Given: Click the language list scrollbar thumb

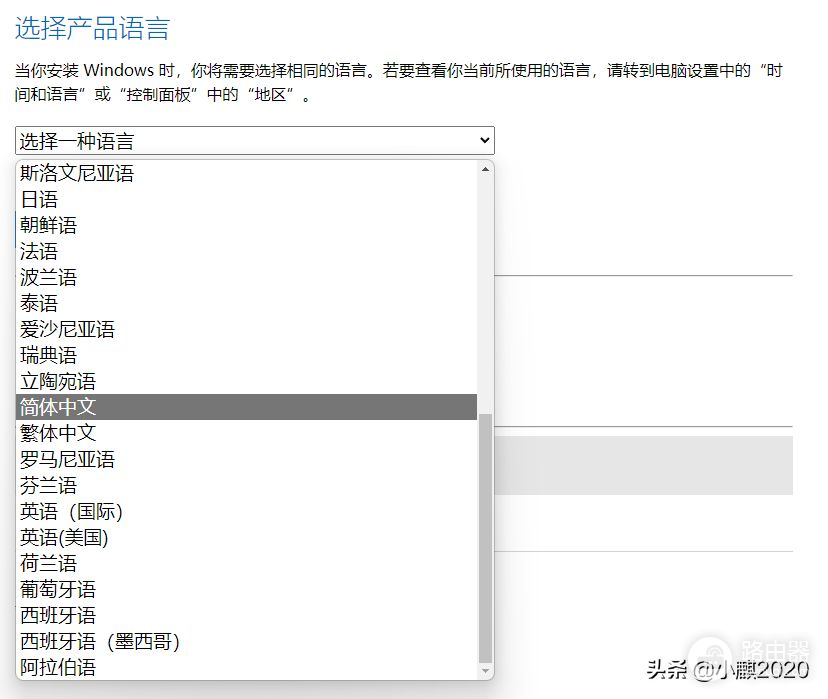Looking at the screenshot, I should (x=485, y=537).
